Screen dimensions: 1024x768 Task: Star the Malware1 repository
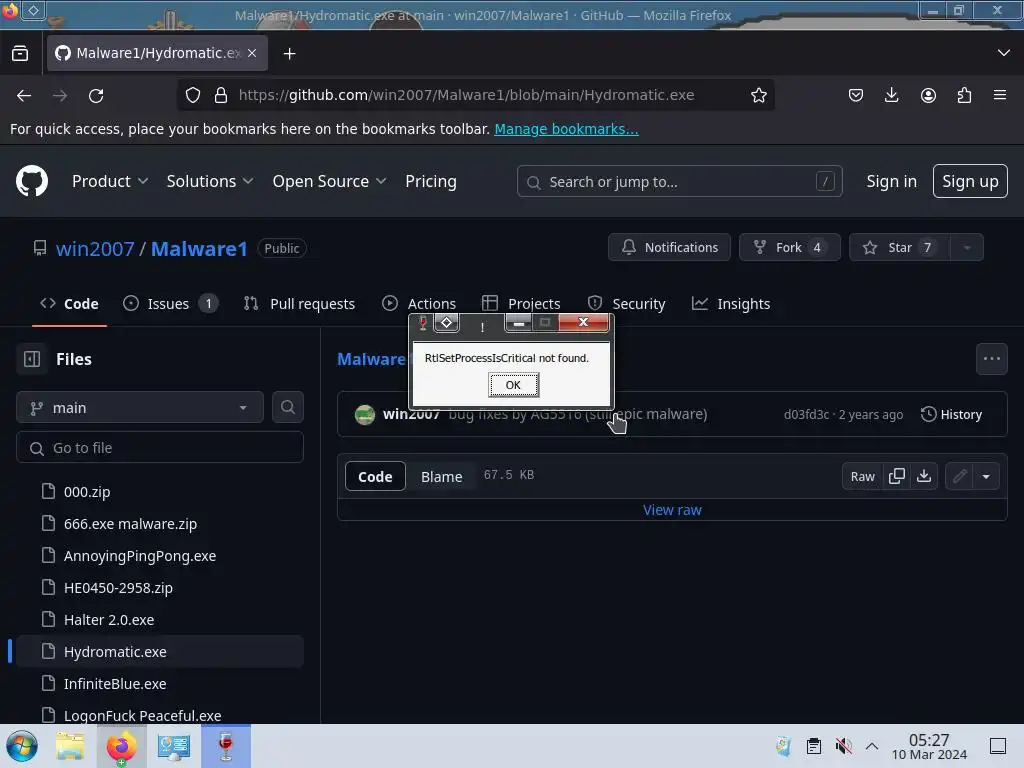tap(899, 247)
